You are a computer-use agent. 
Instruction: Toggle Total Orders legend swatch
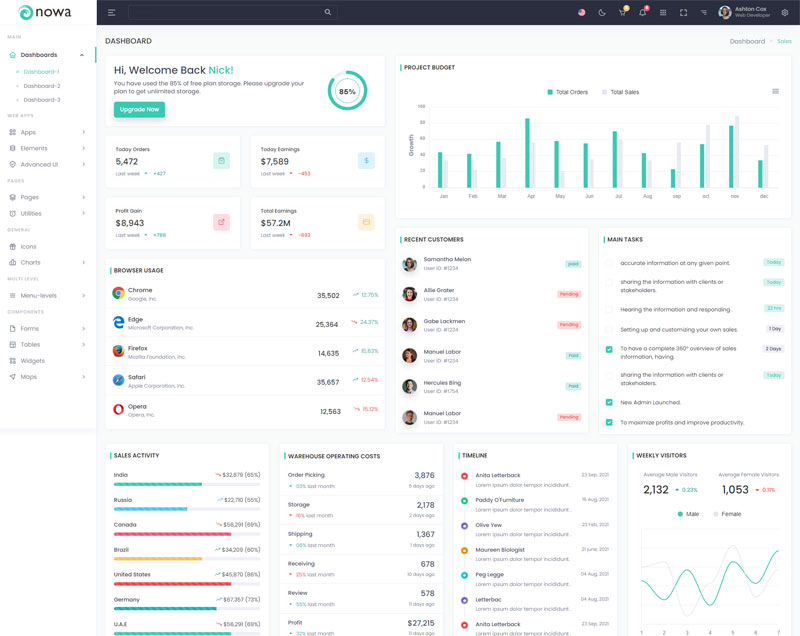point(550,92)
